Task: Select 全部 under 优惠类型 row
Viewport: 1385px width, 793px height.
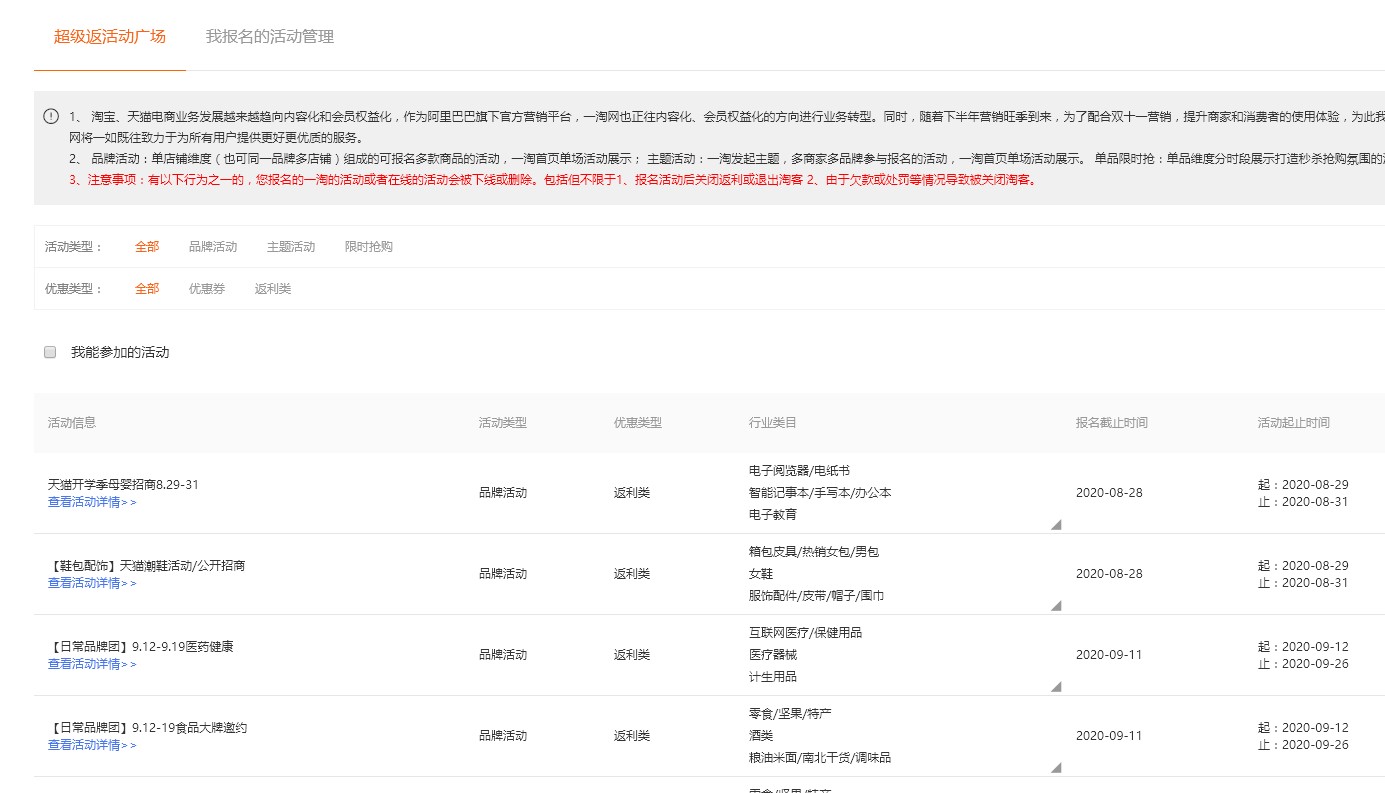Action: (147, 288)
